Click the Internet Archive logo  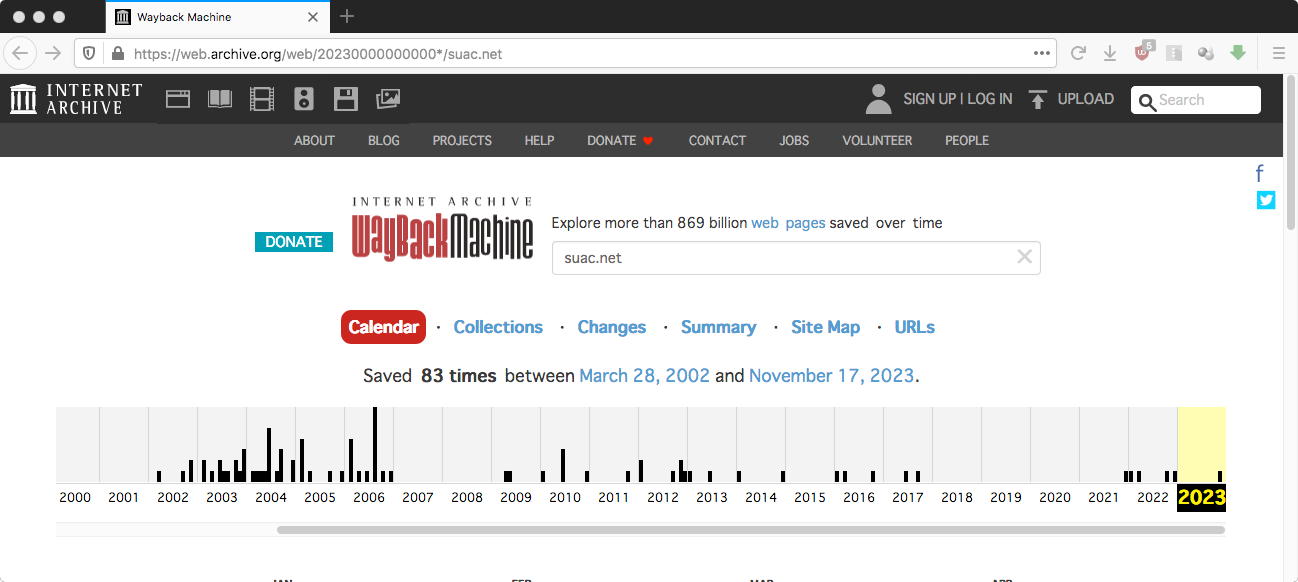76,99
